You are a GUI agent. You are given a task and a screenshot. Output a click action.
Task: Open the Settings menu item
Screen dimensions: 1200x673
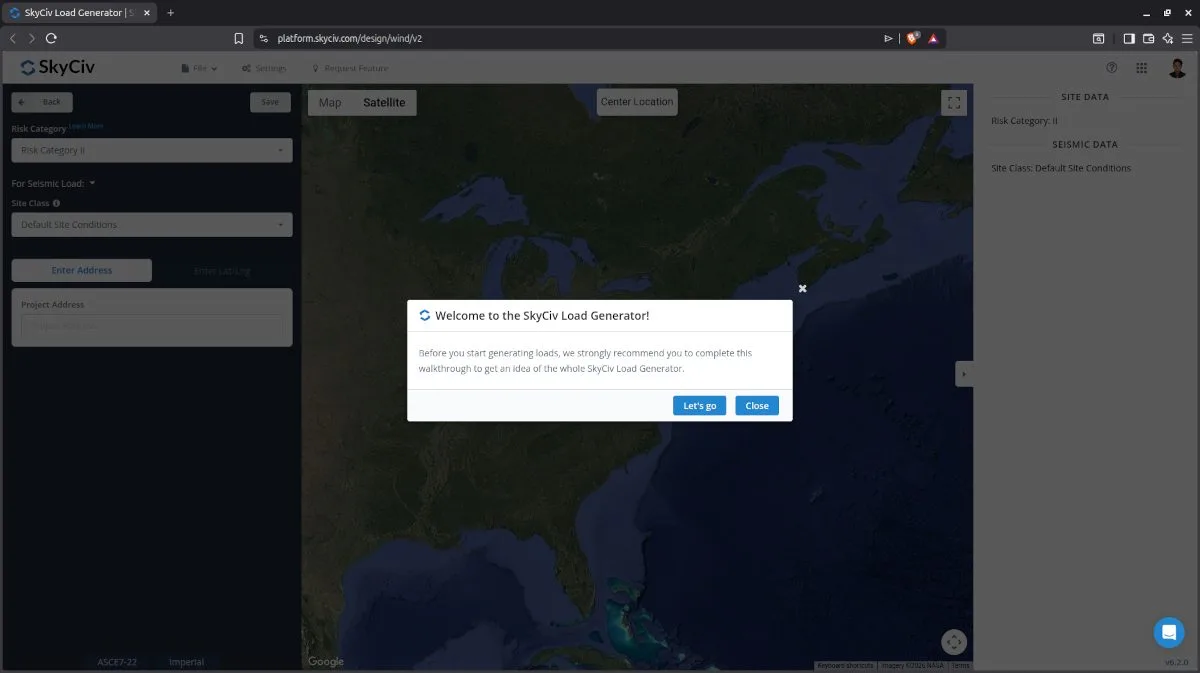[264, 68]
